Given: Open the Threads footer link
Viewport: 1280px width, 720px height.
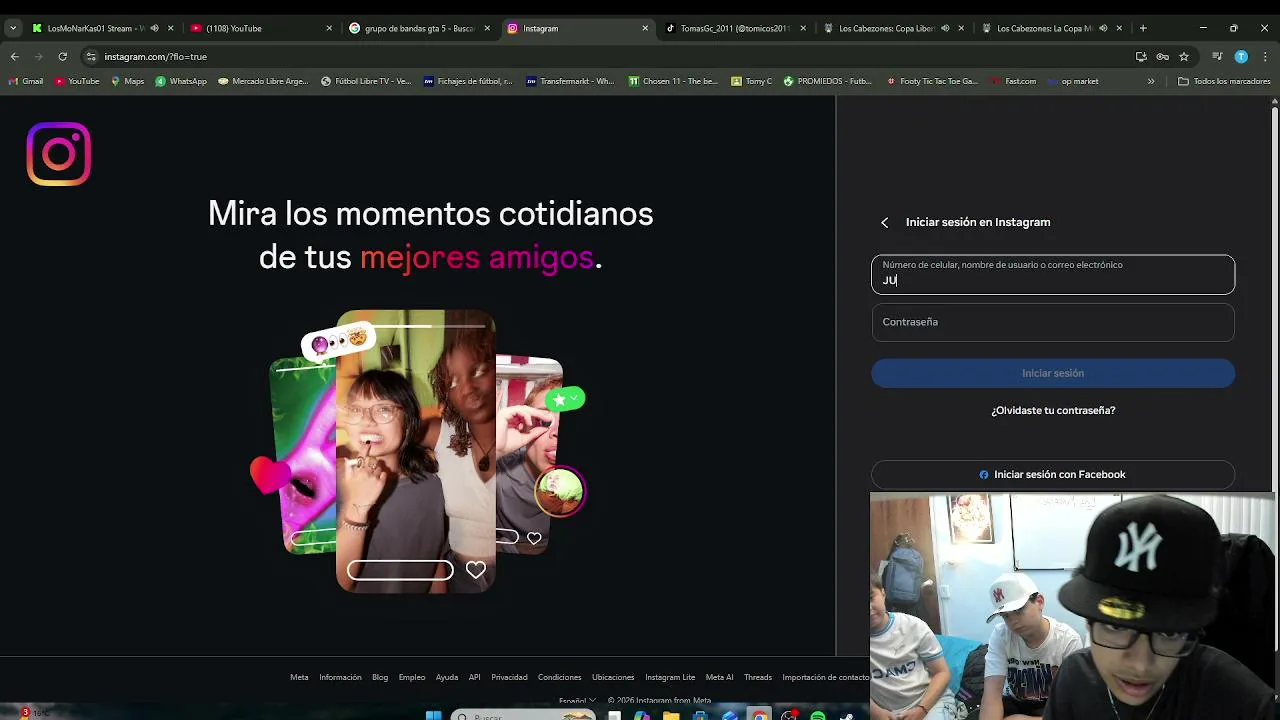Looking at the screenshot, I should [758, 677].
